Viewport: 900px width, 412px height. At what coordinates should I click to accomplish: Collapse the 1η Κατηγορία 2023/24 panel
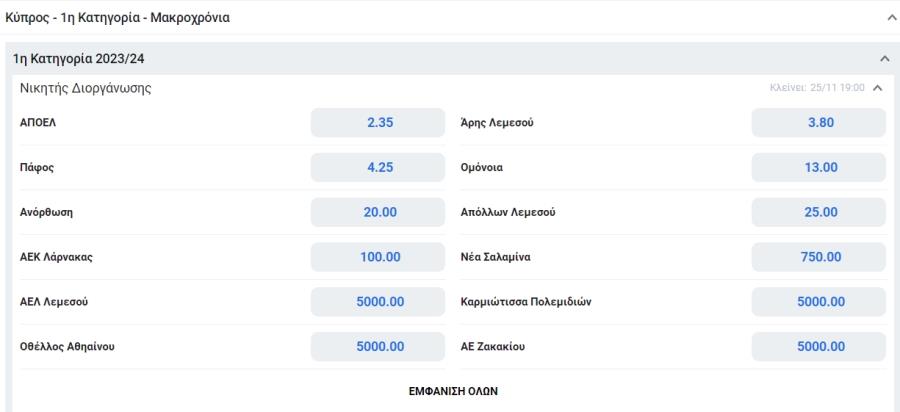885,59
